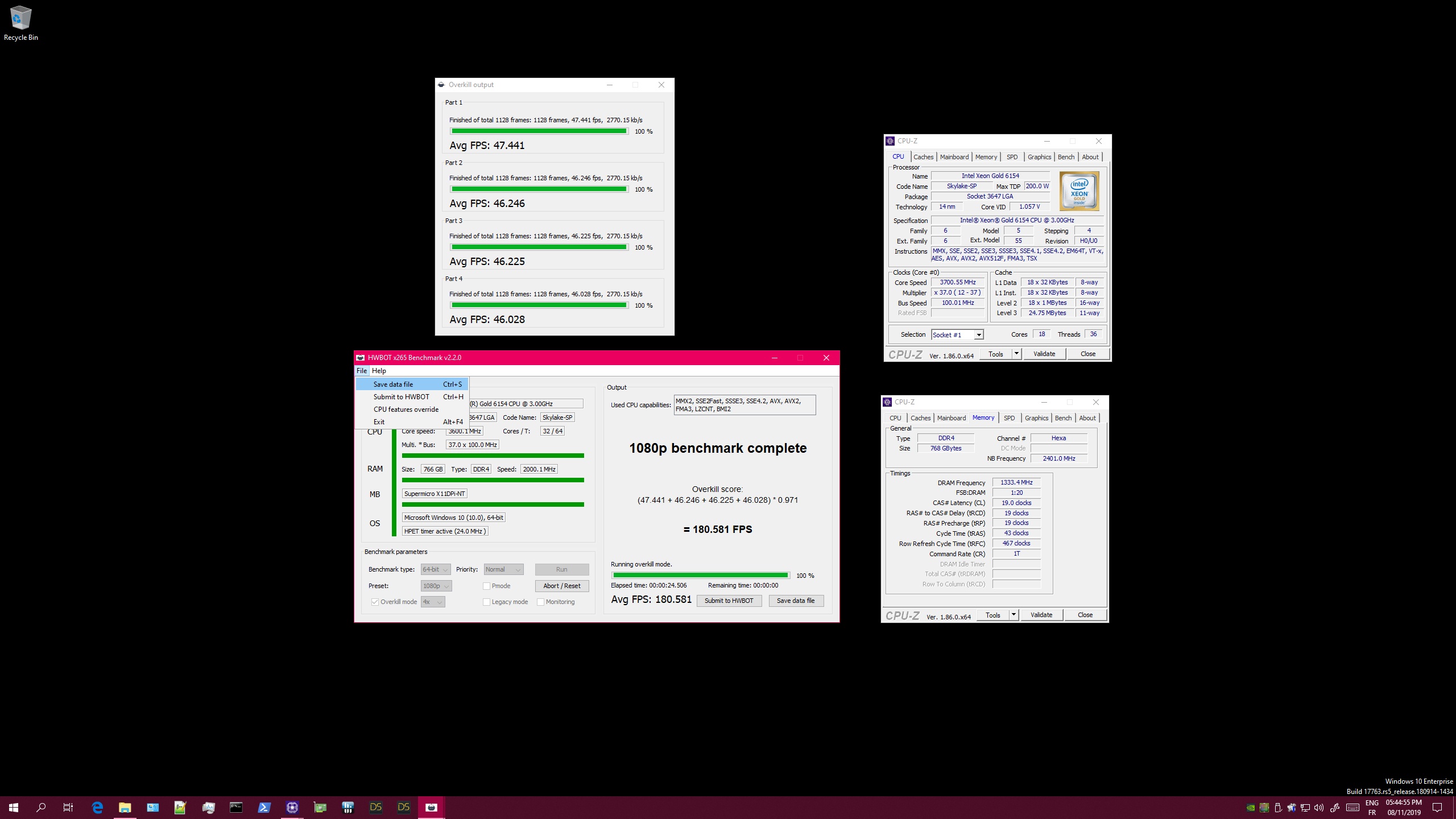The width and height of the screenshot is (1456, 819).
Task: Open the Windows Start menu
Action: pyautogui.click(x=14, y=807)
